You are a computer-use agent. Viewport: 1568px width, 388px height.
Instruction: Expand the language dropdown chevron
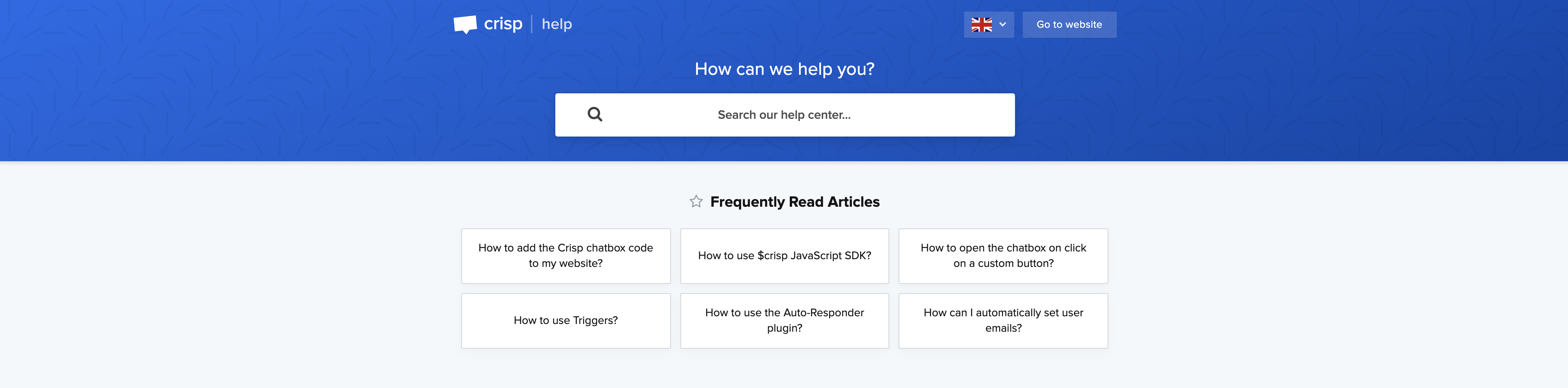[1003, 25]
